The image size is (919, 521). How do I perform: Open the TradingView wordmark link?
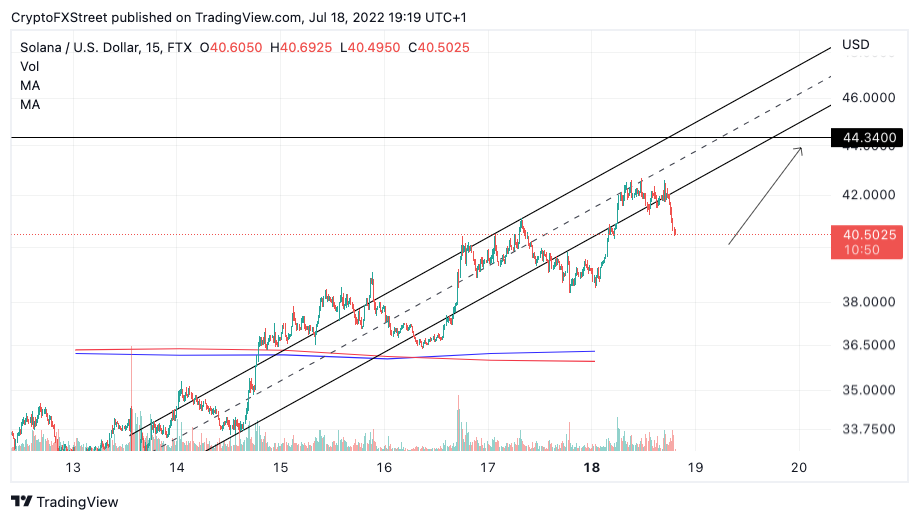[x=77, y=502]
